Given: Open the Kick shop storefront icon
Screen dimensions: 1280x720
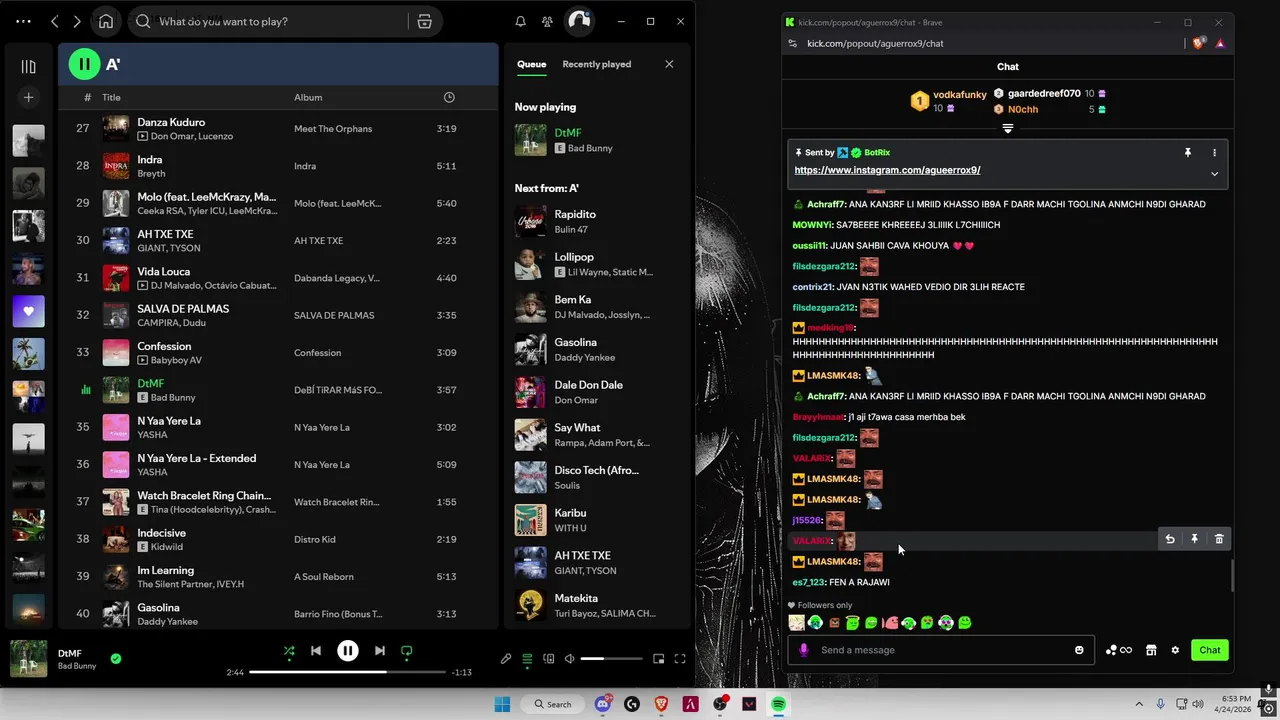Looking at the screenshot, I should click(x=1151, y=650).
